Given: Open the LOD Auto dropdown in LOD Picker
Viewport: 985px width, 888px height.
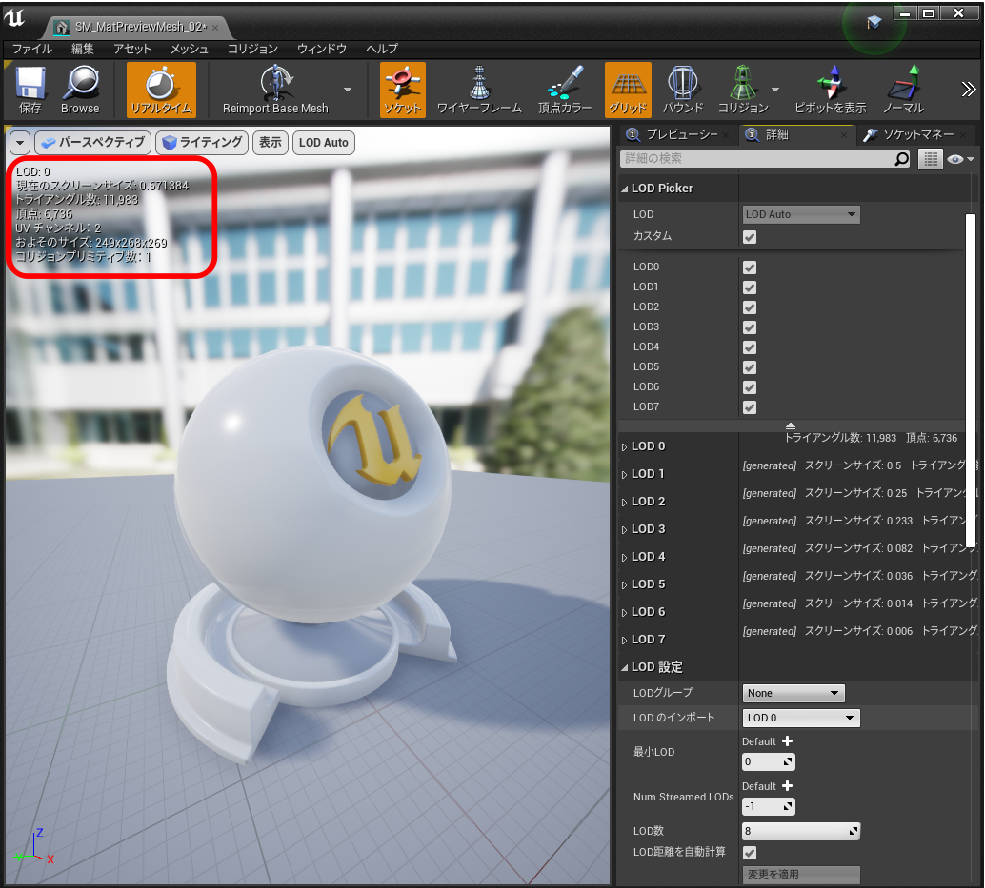Looking at the screenshot, I should (800, 214).
